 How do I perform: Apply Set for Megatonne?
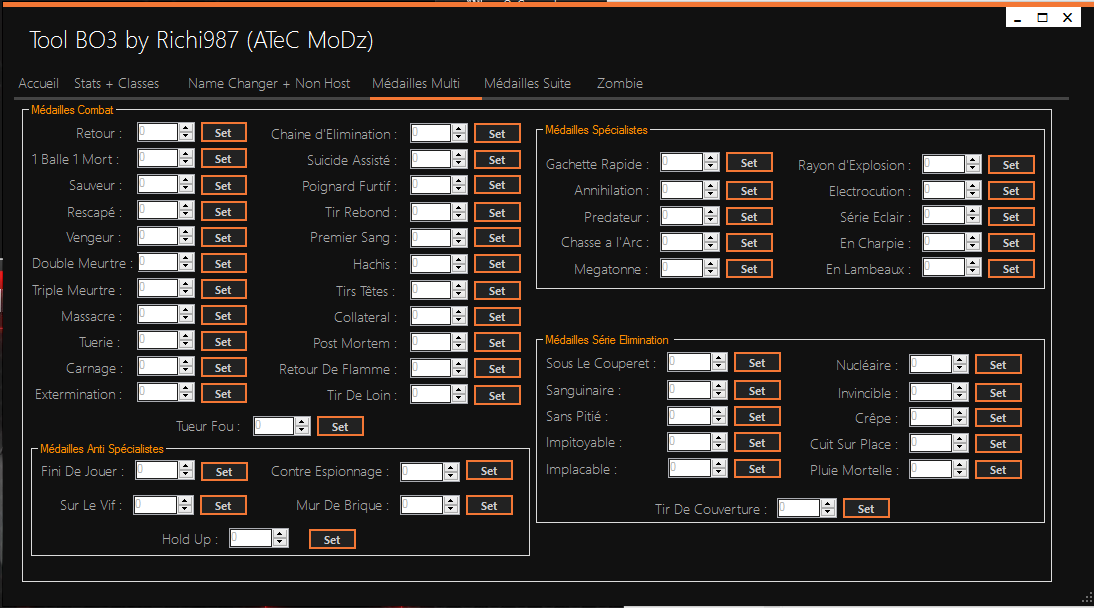point(749,269)
